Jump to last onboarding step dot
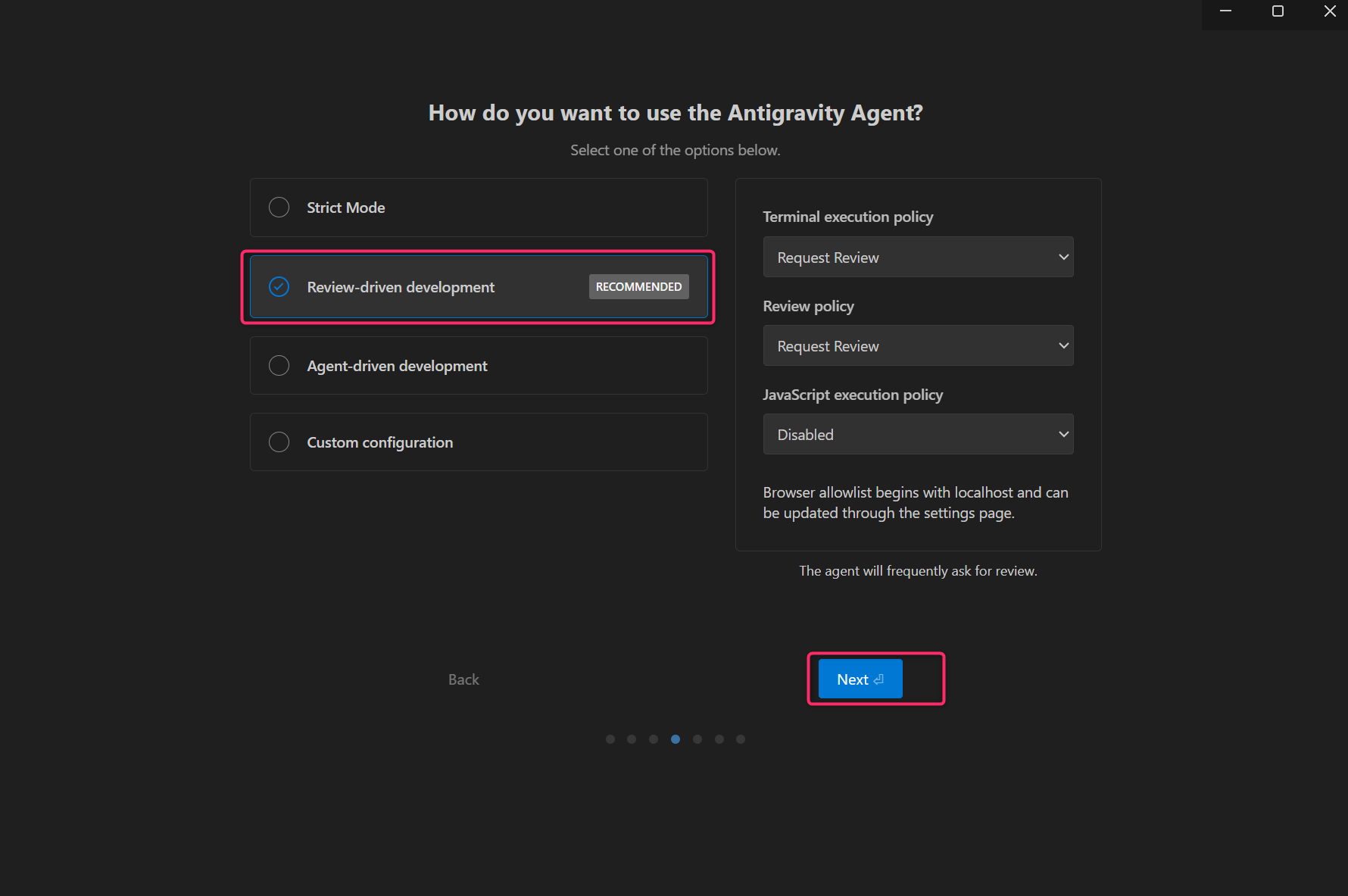The image size is (1348, 896). (741, 739)
